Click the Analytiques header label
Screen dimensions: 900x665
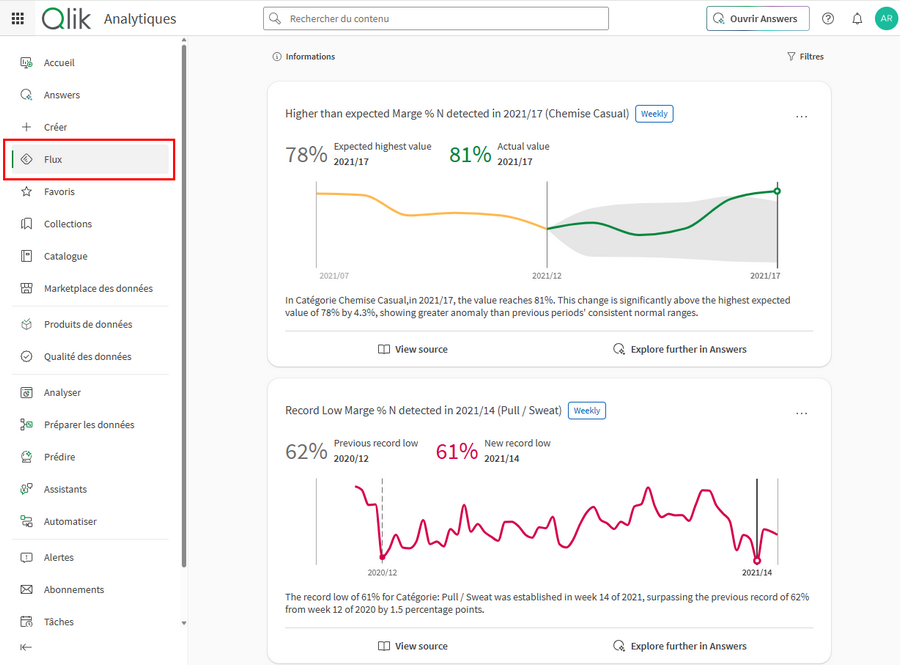140,19
